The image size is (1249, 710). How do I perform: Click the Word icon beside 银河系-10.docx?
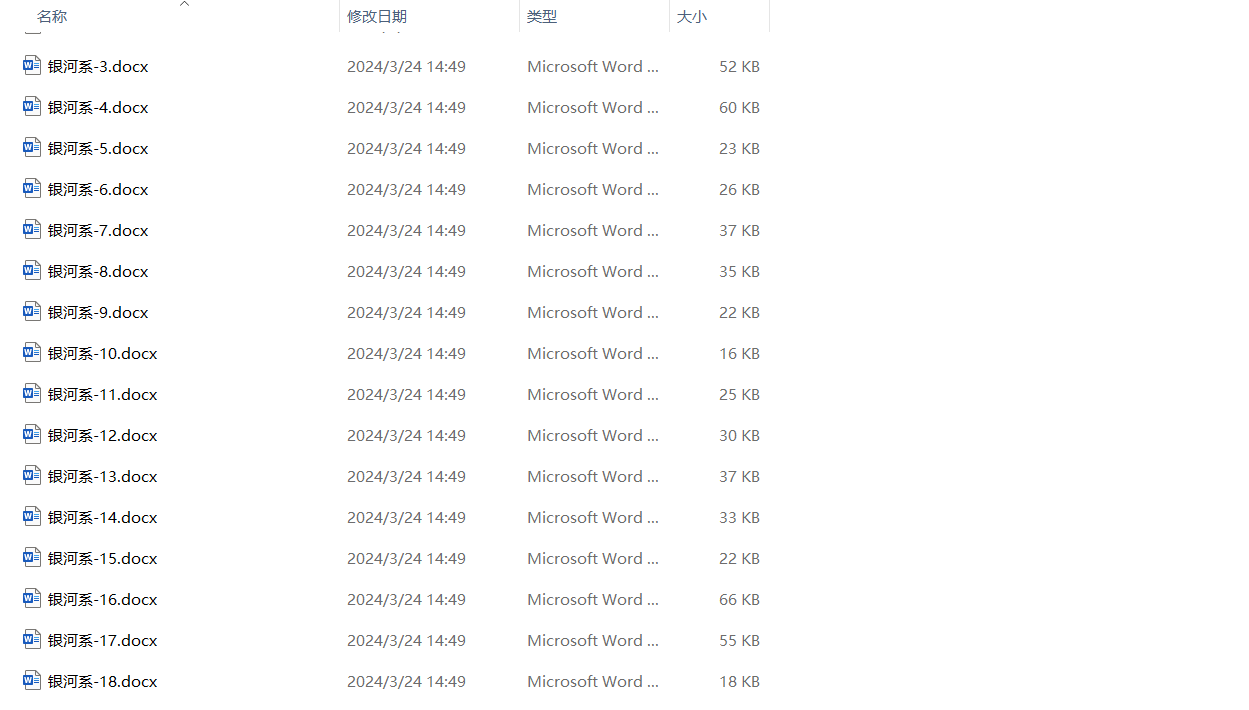30,352
